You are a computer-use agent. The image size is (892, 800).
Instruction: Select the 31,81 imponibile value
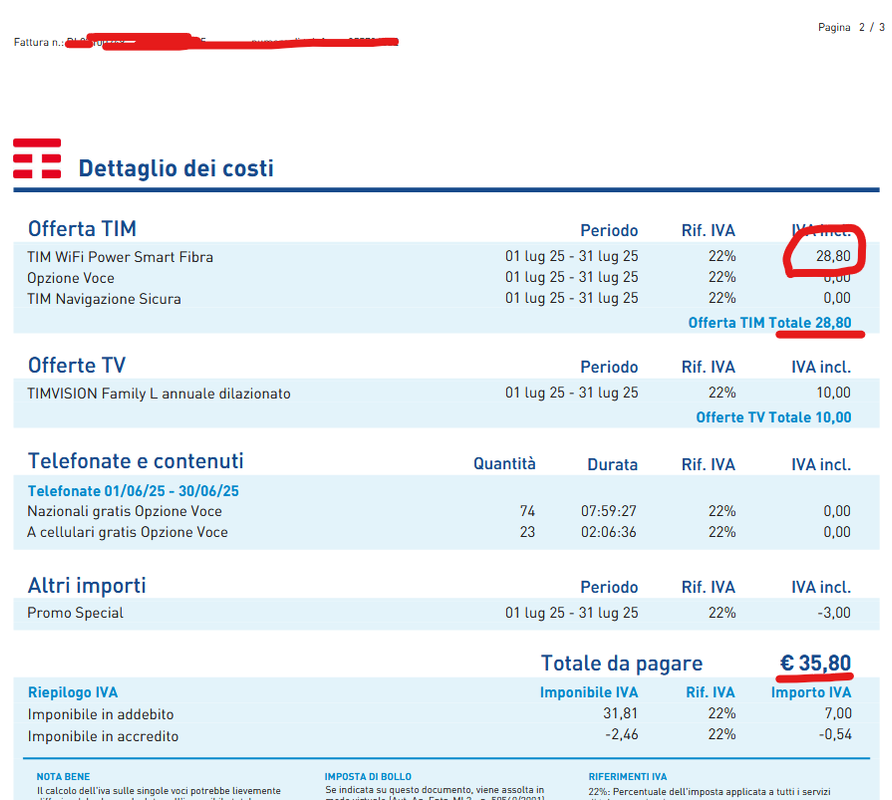tap(620, 713)
